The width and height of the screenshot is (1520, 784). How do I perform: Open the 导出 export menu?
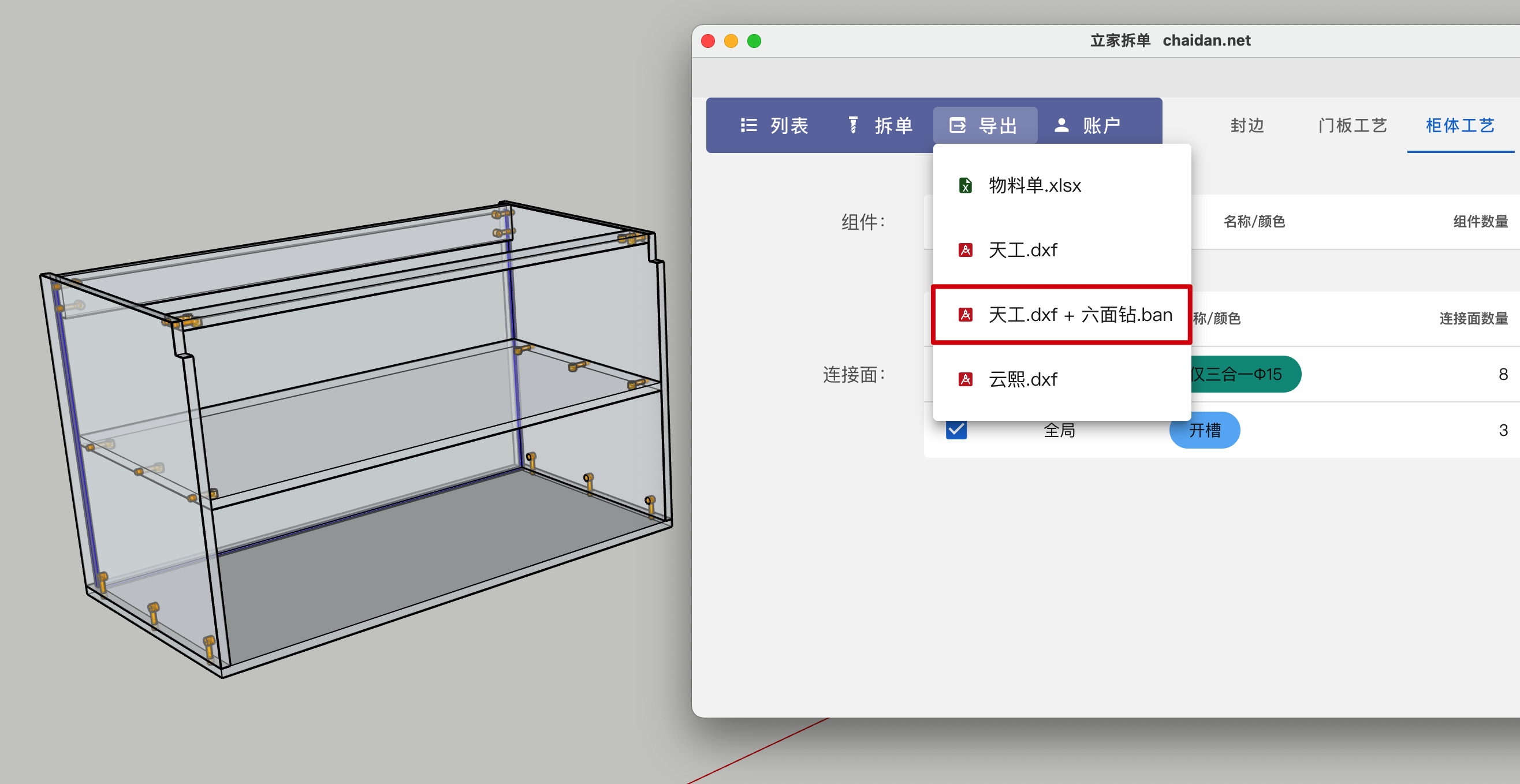click(985, 125)
